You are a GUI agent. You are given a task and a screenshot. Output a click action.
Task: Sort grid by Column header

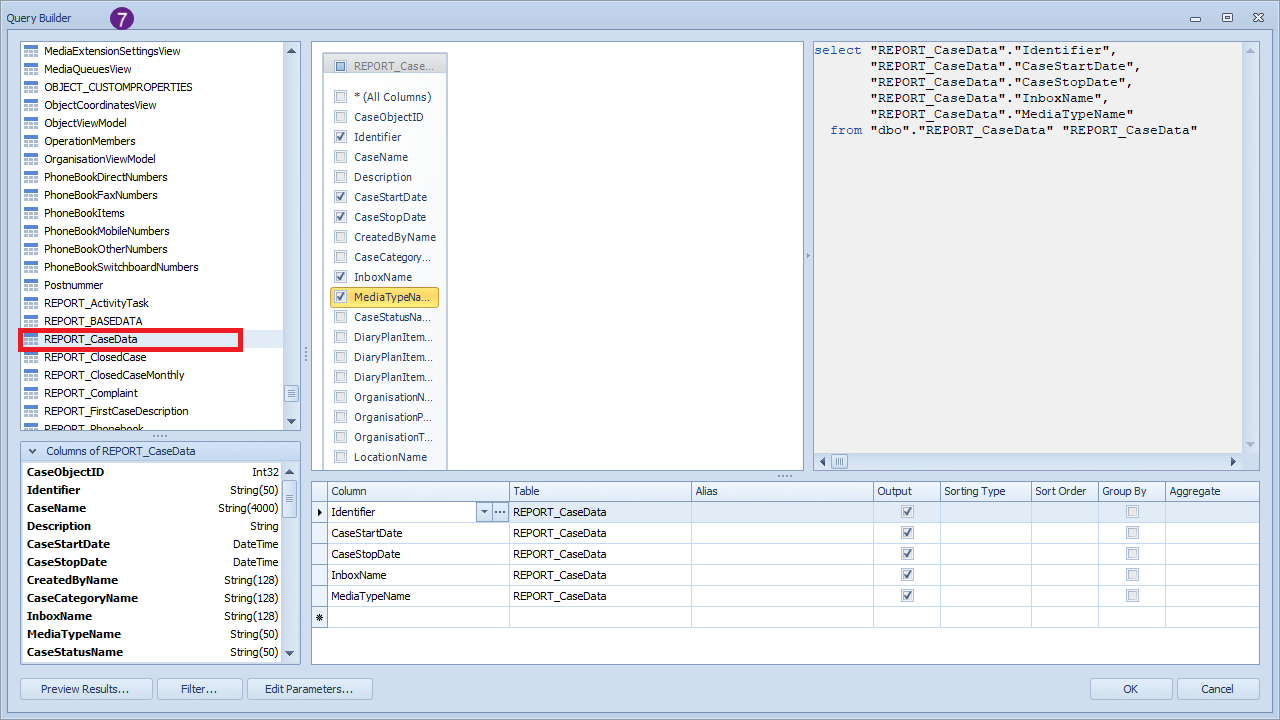[419, 491]
